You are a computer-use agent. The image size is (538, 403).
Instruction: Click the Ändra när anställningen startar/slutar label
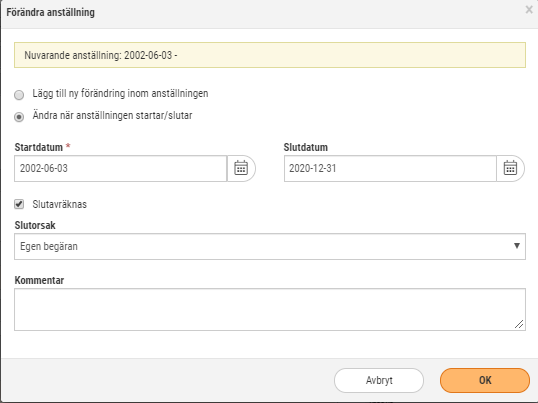(x=112, y=116)
